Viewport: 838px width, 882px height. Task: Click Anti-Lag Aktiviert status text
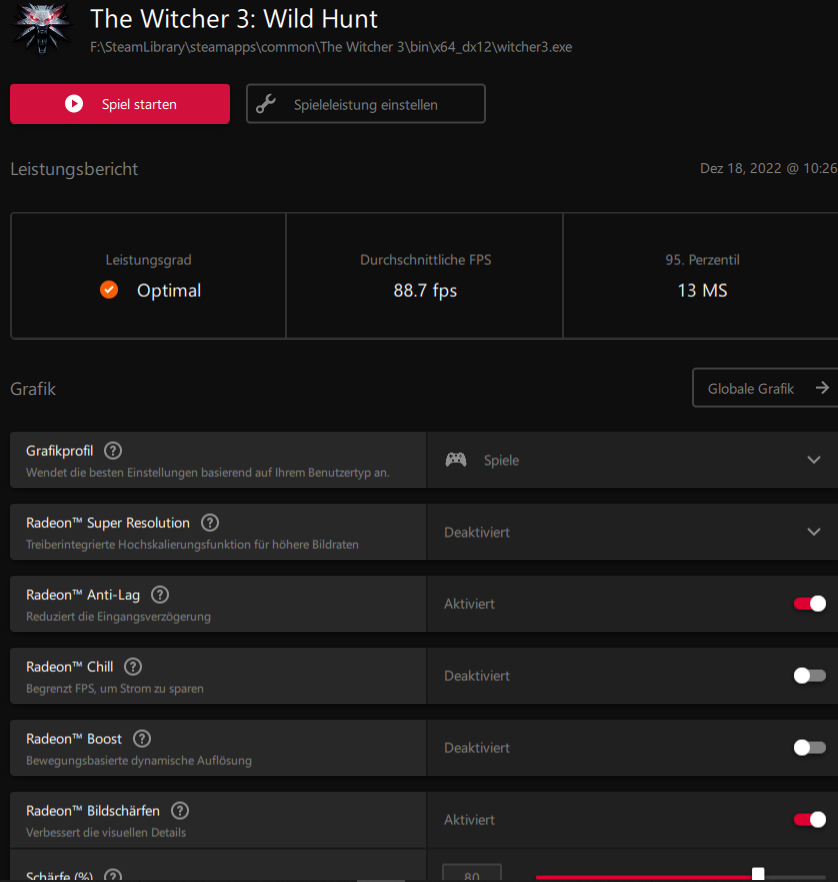[470, 604]
